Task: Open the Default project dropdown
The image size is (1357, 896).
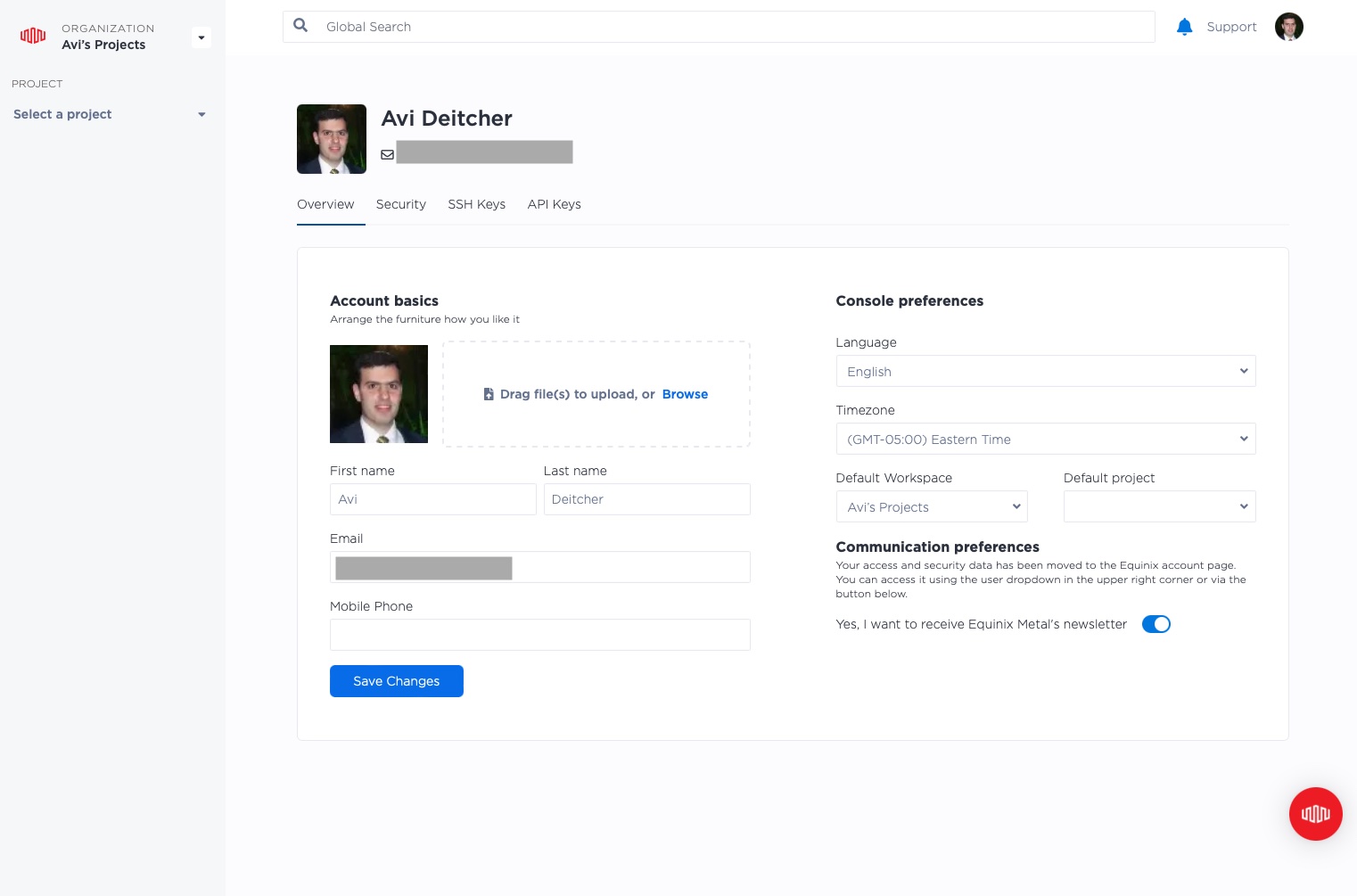Action: (x=1159, y=506)
